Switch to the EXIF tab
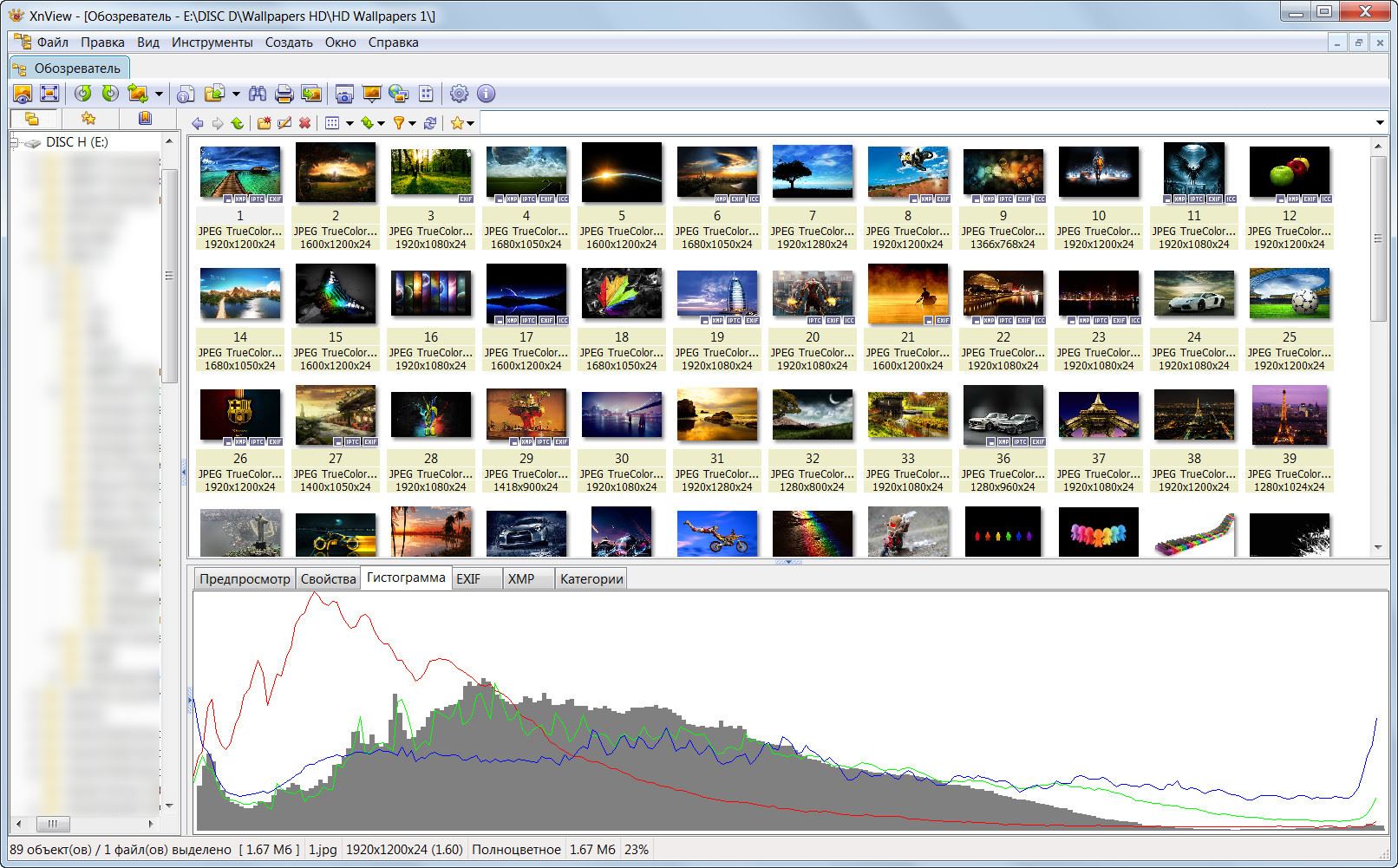Image resolution: width=1398 pixels, height=868 pixels. click(468, 578)
